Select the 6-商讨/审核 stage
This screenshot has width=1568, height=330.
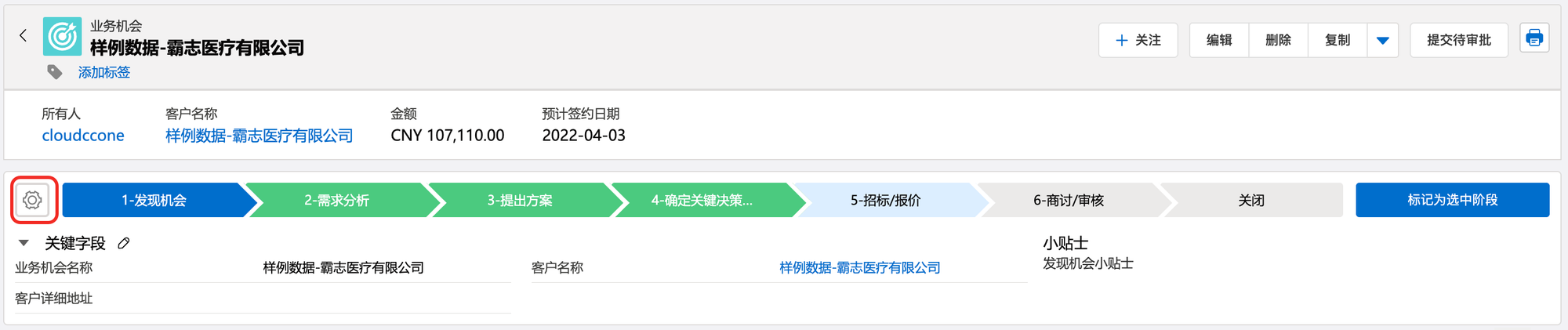point(1068,200)
